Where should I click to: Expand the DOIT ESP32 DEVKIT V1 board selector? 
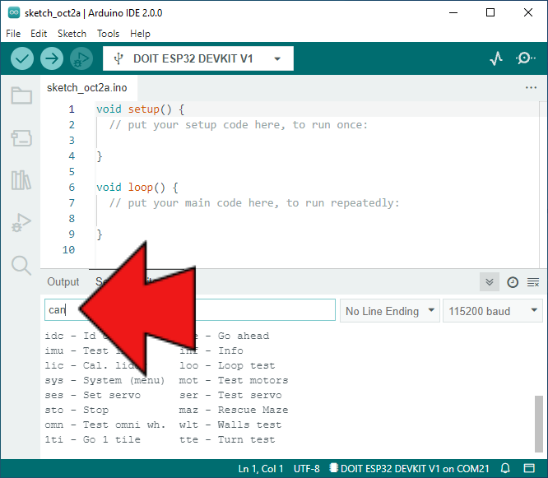(198, 59)
